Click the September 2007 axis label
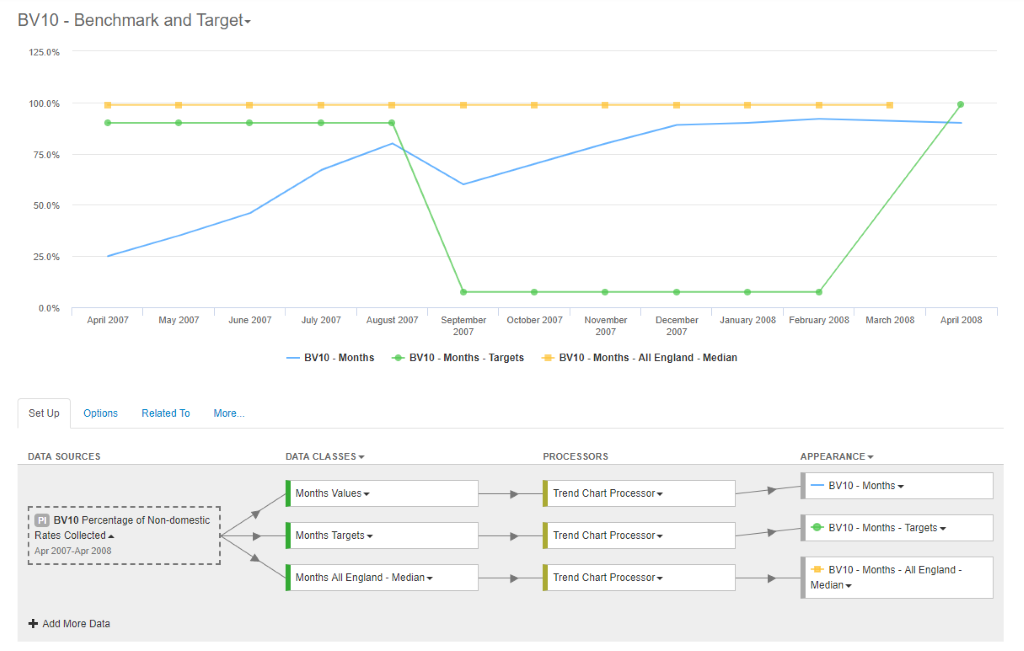This screenshot has width=1024, height=651. (464, 326)
